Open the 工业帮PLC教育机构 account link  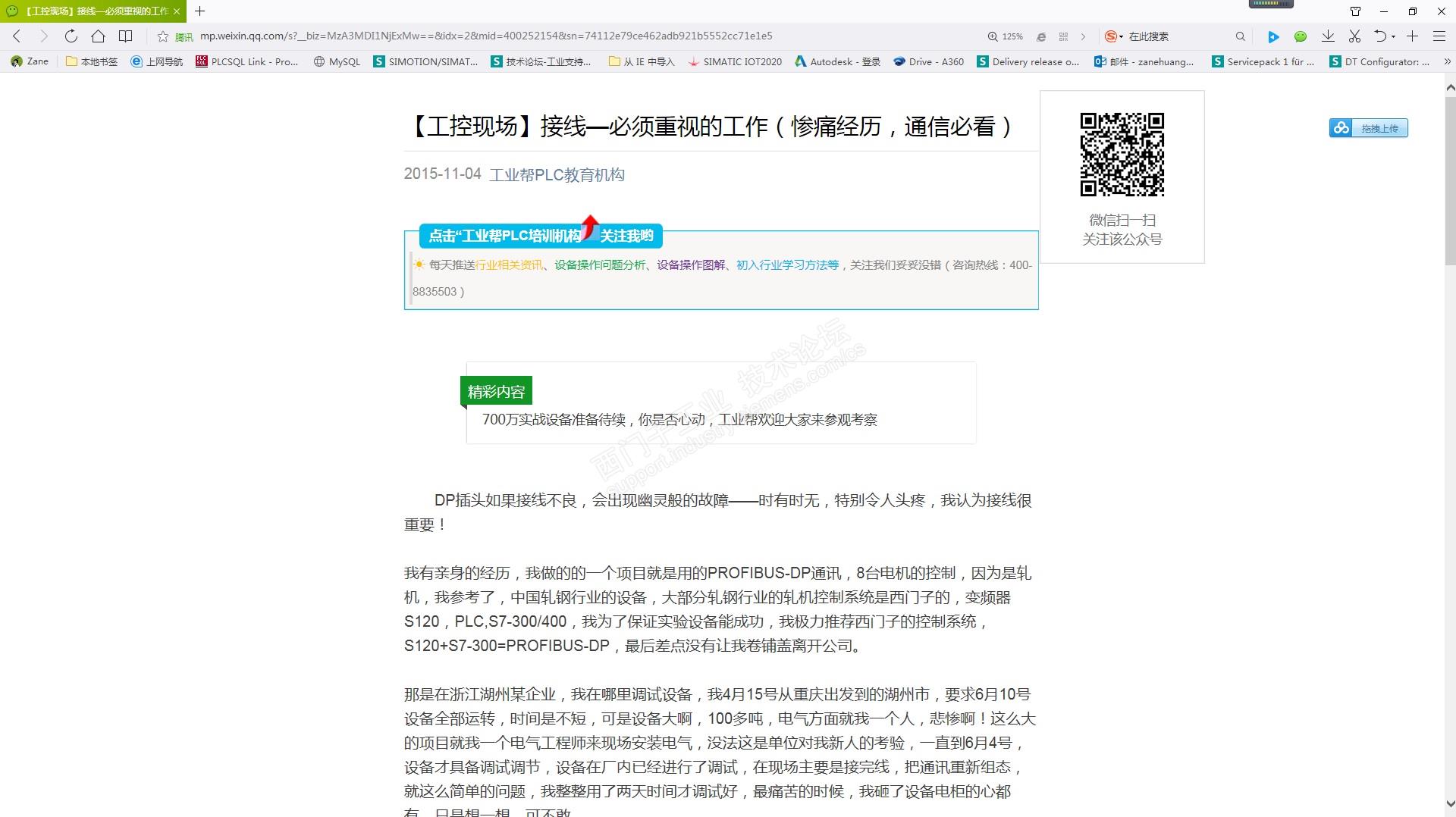(557, 175)
